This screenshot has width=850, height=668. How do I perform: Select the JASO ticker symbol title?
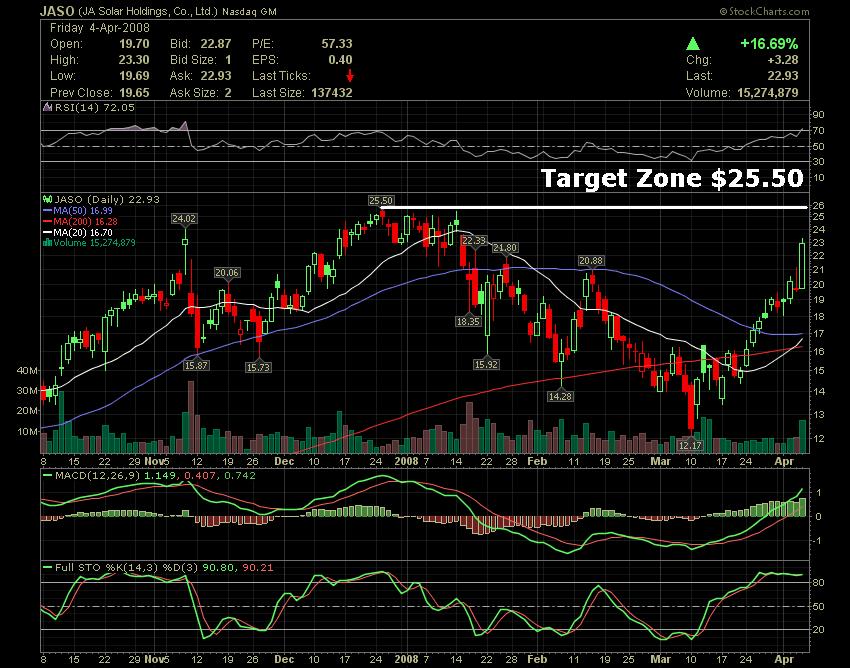57,11
